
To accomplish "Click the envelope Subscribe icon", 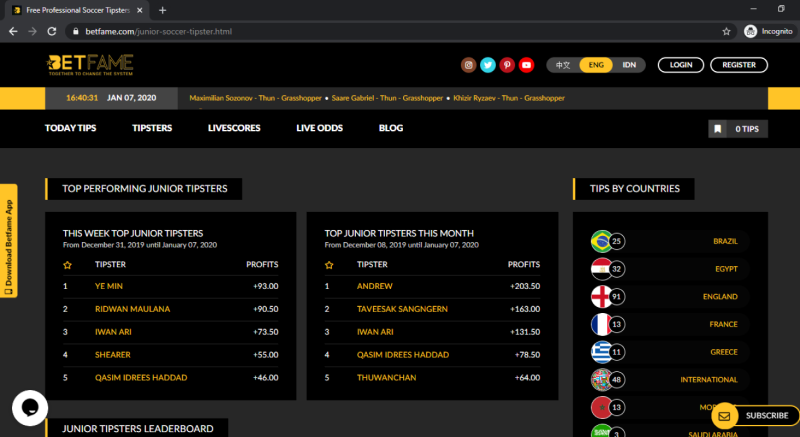I will (724, 416).
